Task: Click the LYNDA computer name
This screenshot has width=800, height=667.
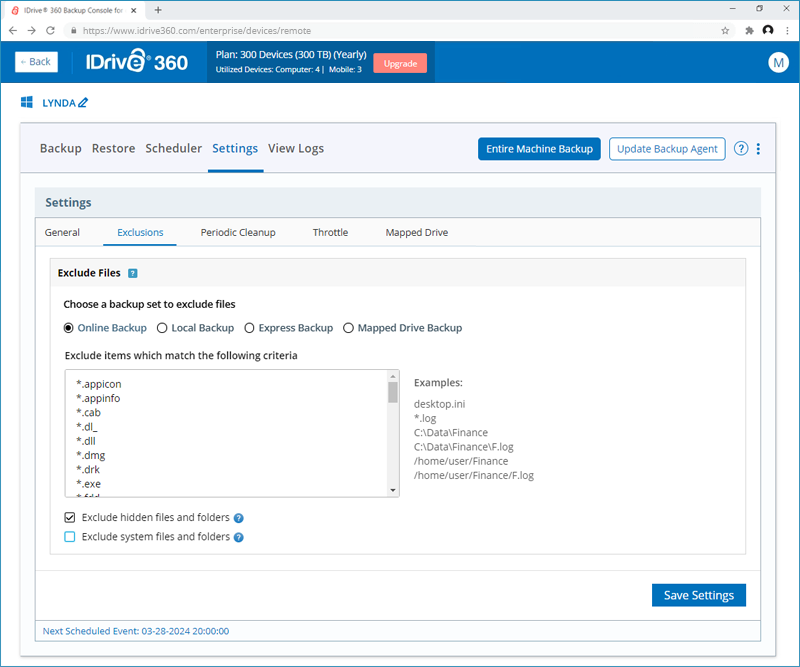Action: tap(59, 103)
